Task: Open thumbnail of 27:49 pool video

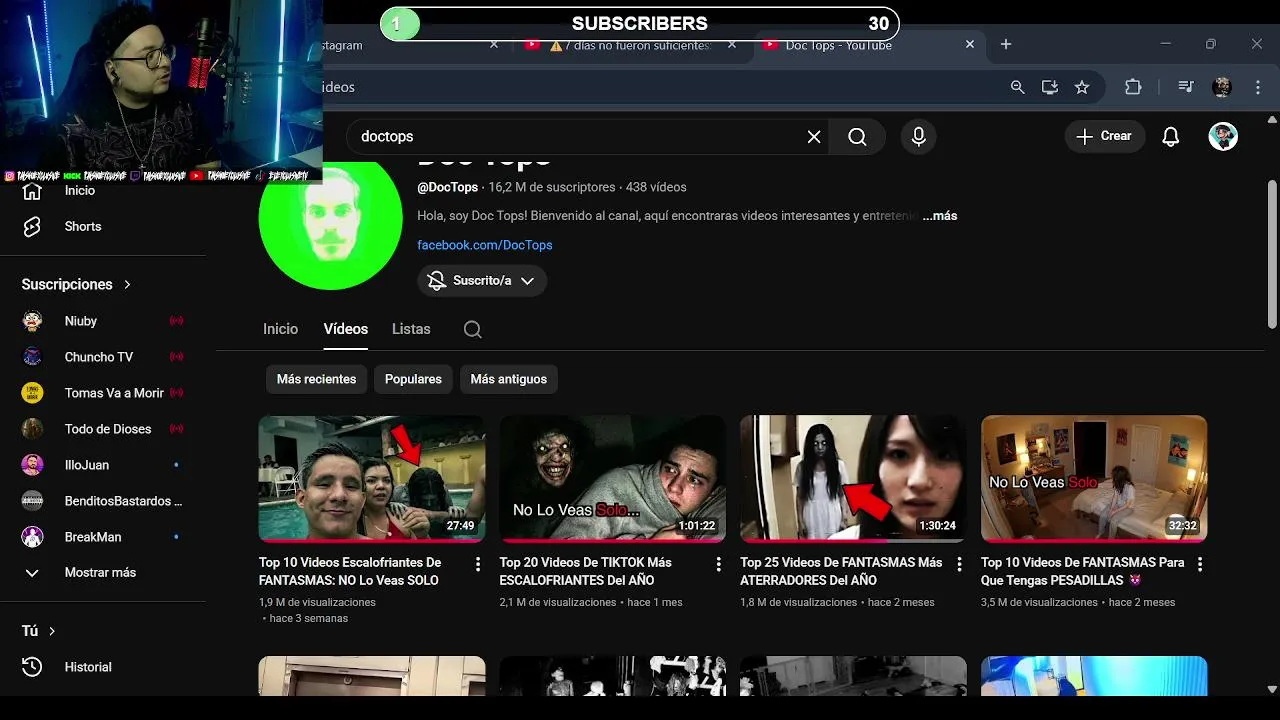Action: coord(372,479)
